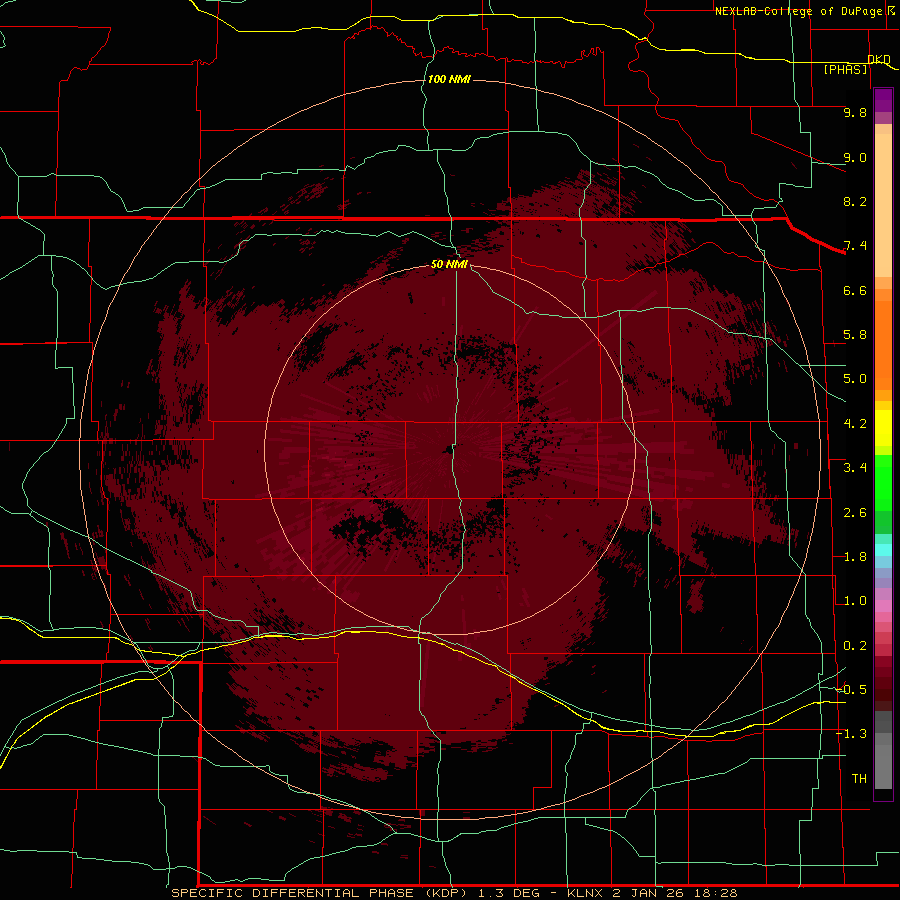The height and width of the screenshot is (900, 900).
Task: Click the -1.3 color scale value
Action: [x=851, y=734]
